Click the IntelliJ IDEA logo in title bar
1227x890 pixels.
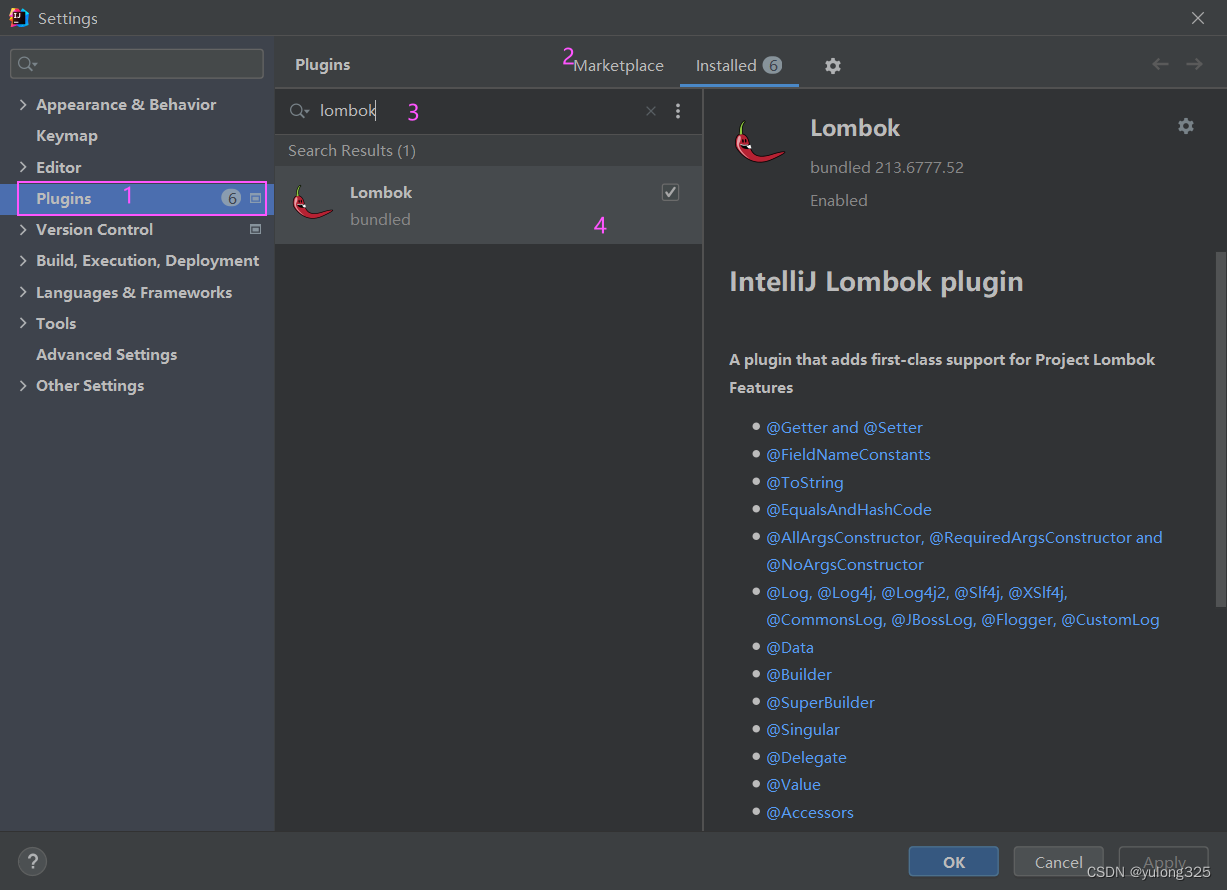click(19, 18)
